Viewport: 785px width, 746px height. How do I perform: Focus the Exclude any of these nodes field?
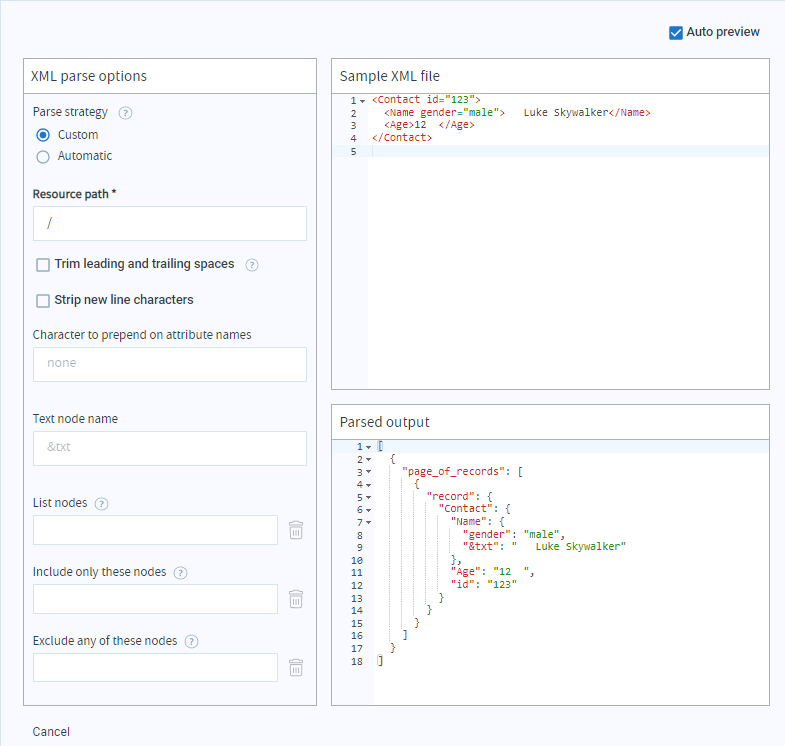click(x=155, y=667)
